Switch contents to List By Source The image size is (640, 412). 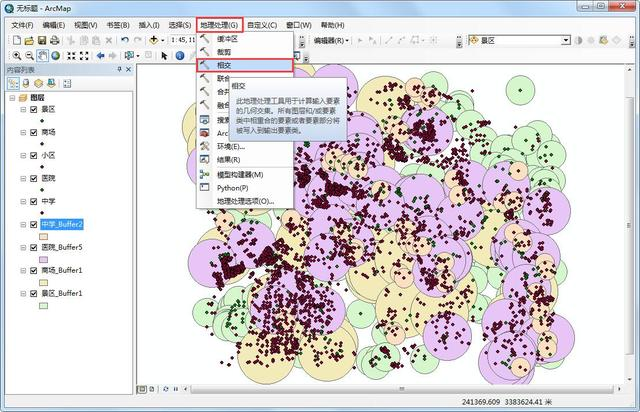pos(26,84)
